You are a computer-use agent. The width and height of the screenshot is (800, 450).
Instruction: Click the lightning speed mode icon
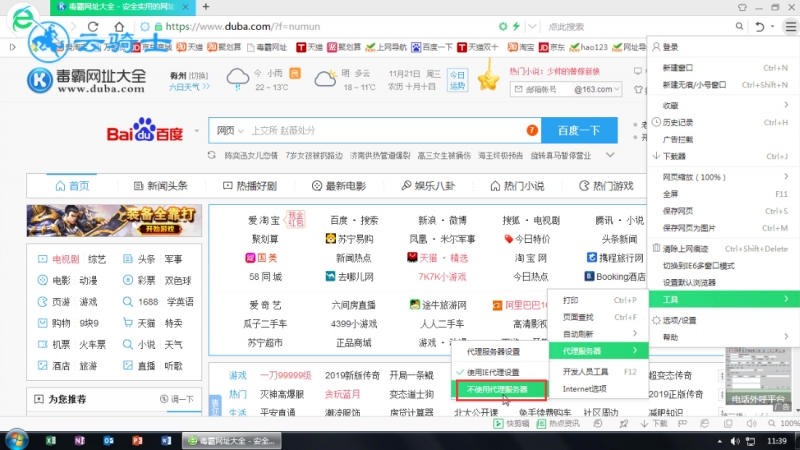(516, 27)
